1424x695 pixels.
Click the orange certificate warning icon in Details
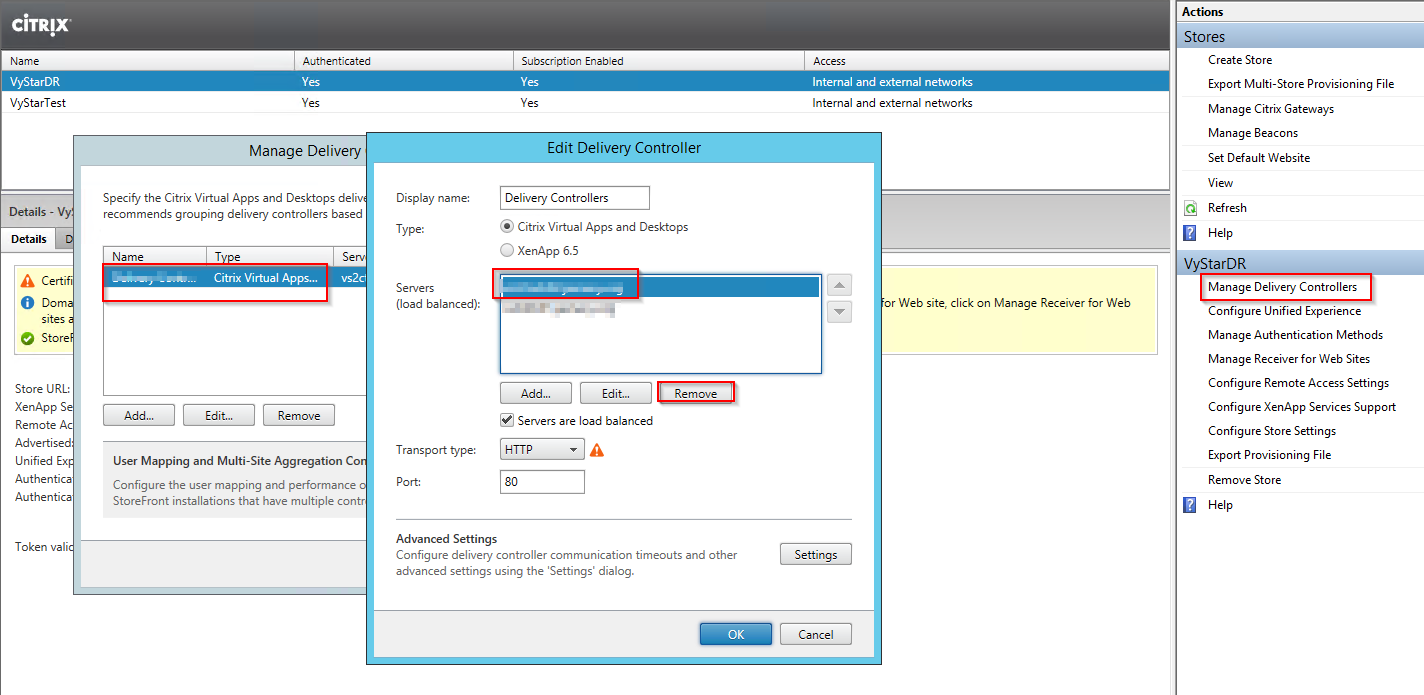coord(28,282)
